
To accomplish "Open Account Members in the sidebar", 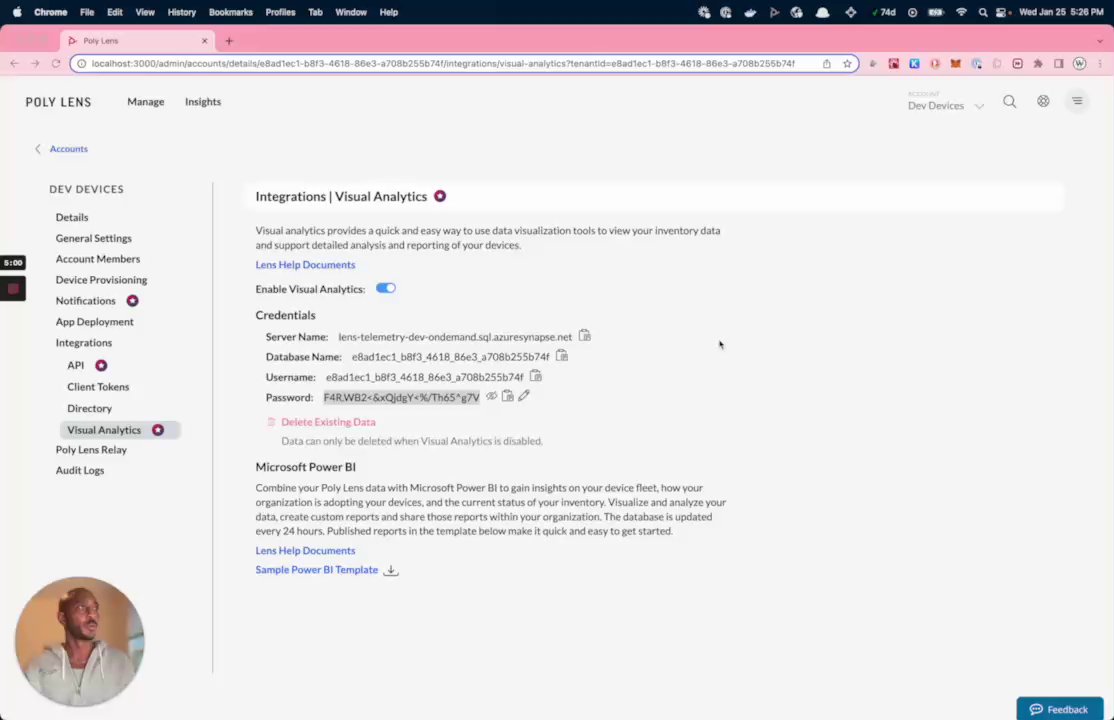I will [x=97, y=259].
